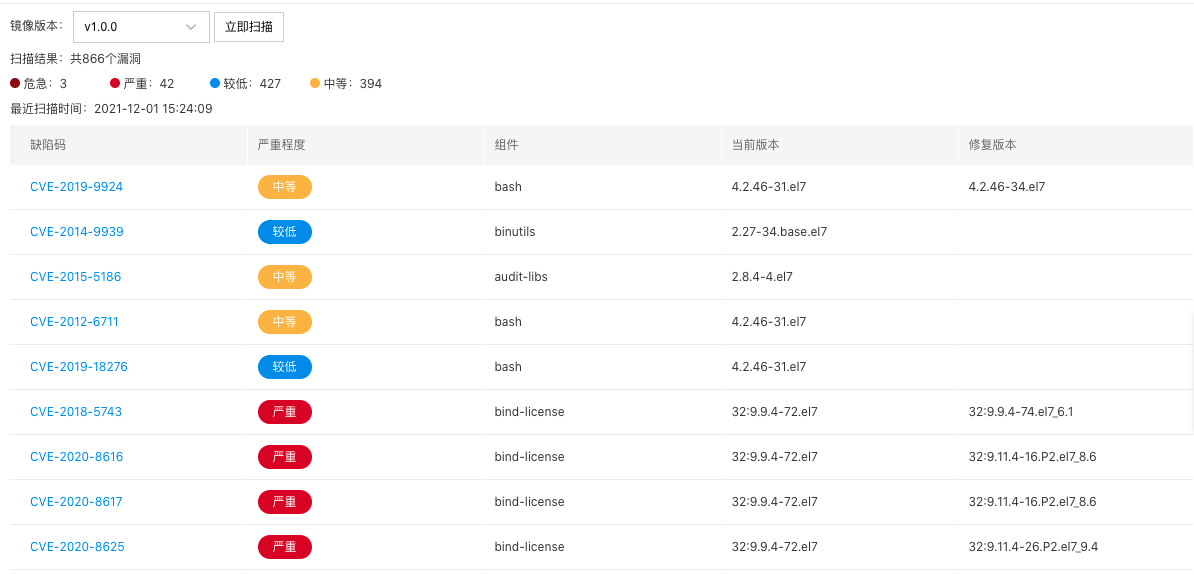Open the CVE-2012-6711 vulnerability link
Viewport: 1194px width, 575px height.
coord(74,321)
